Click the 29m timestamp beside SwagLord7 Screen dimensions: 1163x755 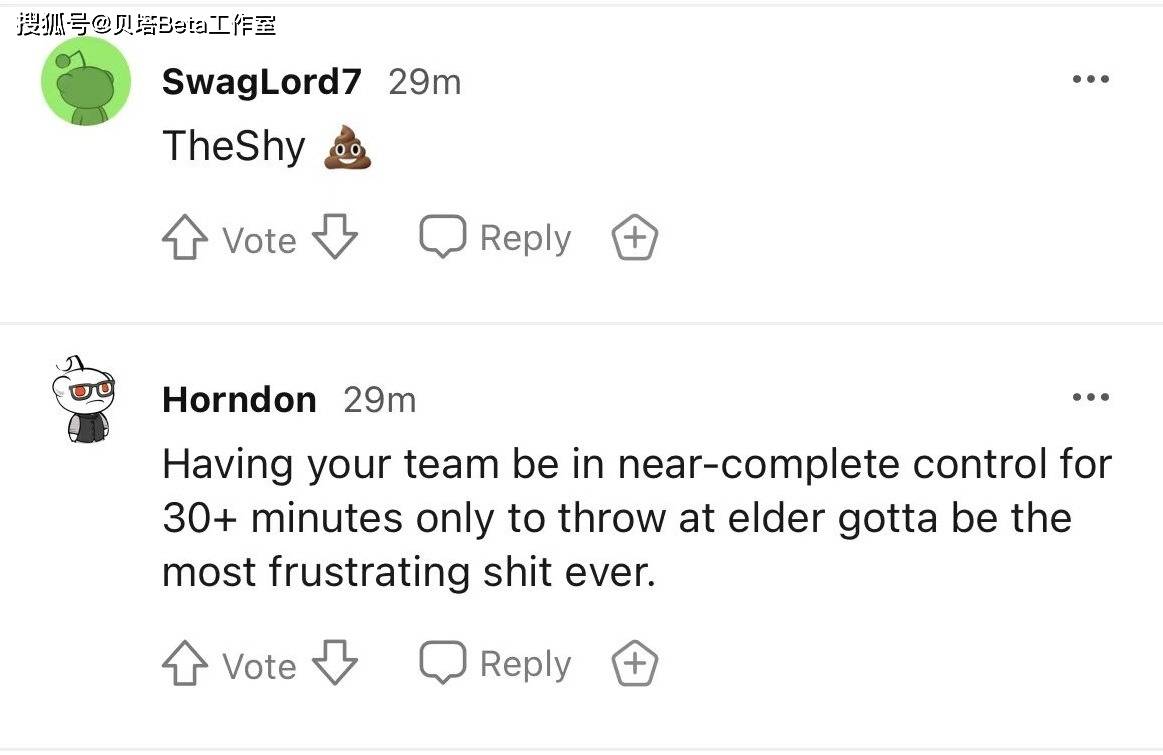point(425,82)
